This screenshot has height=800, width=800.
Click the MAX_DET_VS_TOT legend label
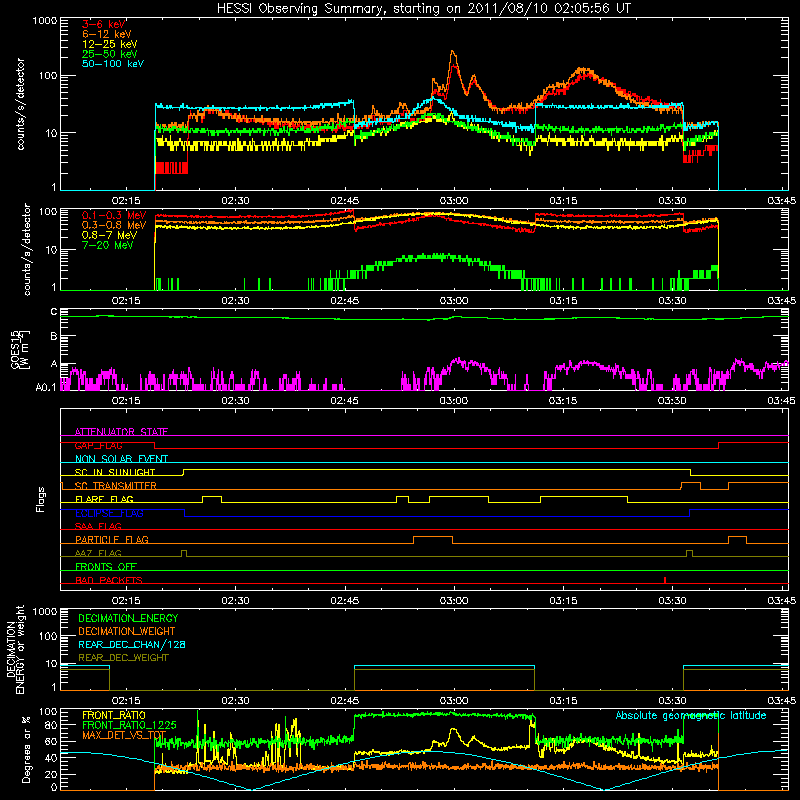point(124,735)
